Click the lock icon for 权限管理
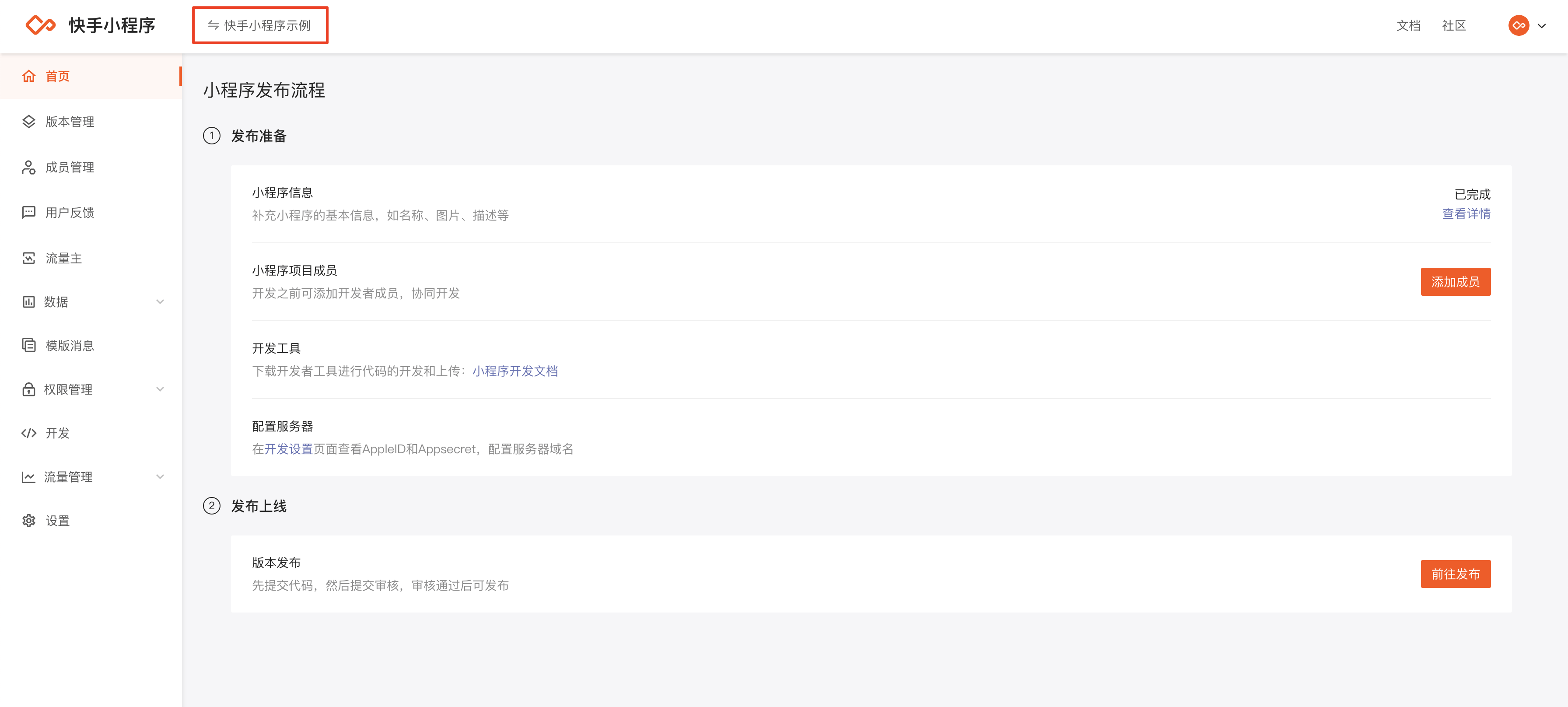This screenshot has width=1568, height=707. [28, 389]
